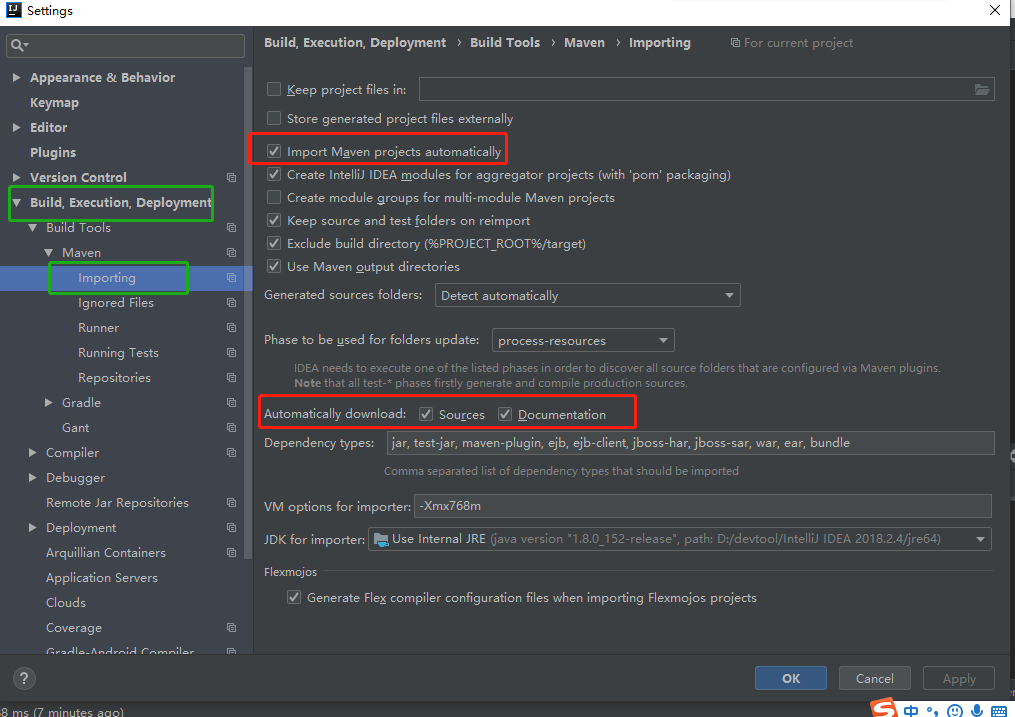Expand the Gradle node
The width and height of the screenshot is (1015, 717).
[49, 403]
